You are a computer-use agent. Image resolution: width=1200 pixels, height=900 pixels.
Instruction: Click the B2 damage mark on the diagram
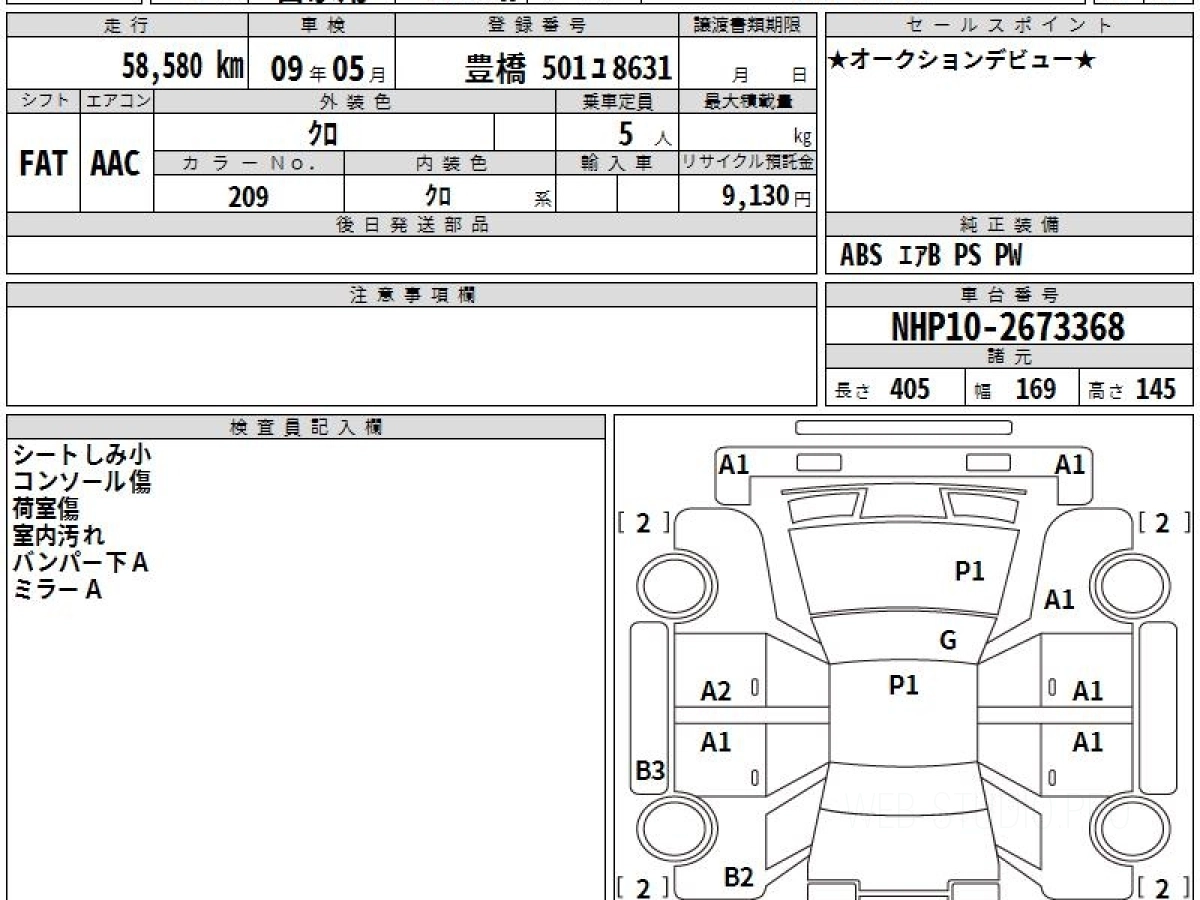coord(738,878)
